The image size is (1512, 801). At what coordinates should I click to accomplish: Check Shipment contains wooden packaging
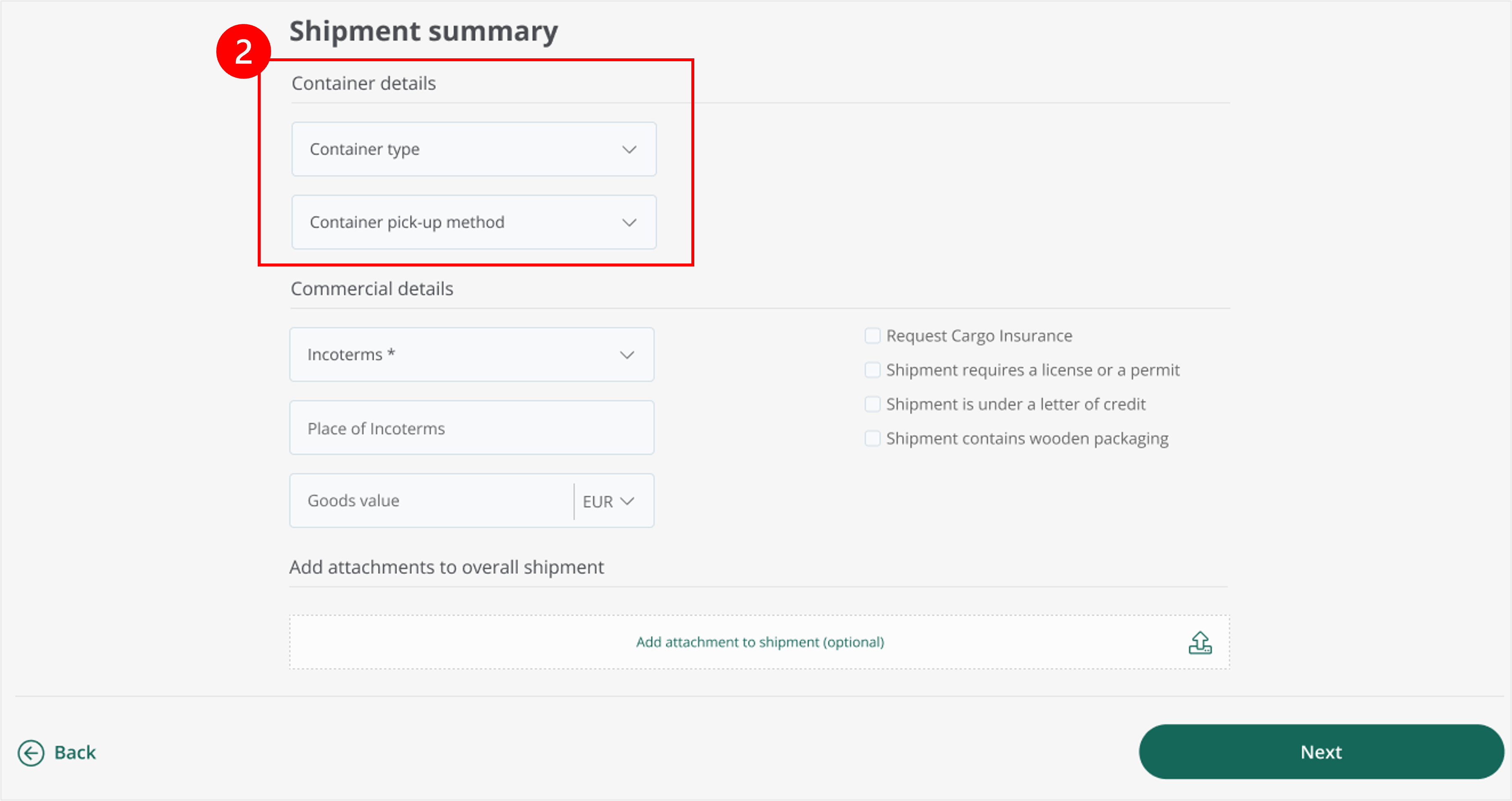pyautogui.click(x=872, y=438)
